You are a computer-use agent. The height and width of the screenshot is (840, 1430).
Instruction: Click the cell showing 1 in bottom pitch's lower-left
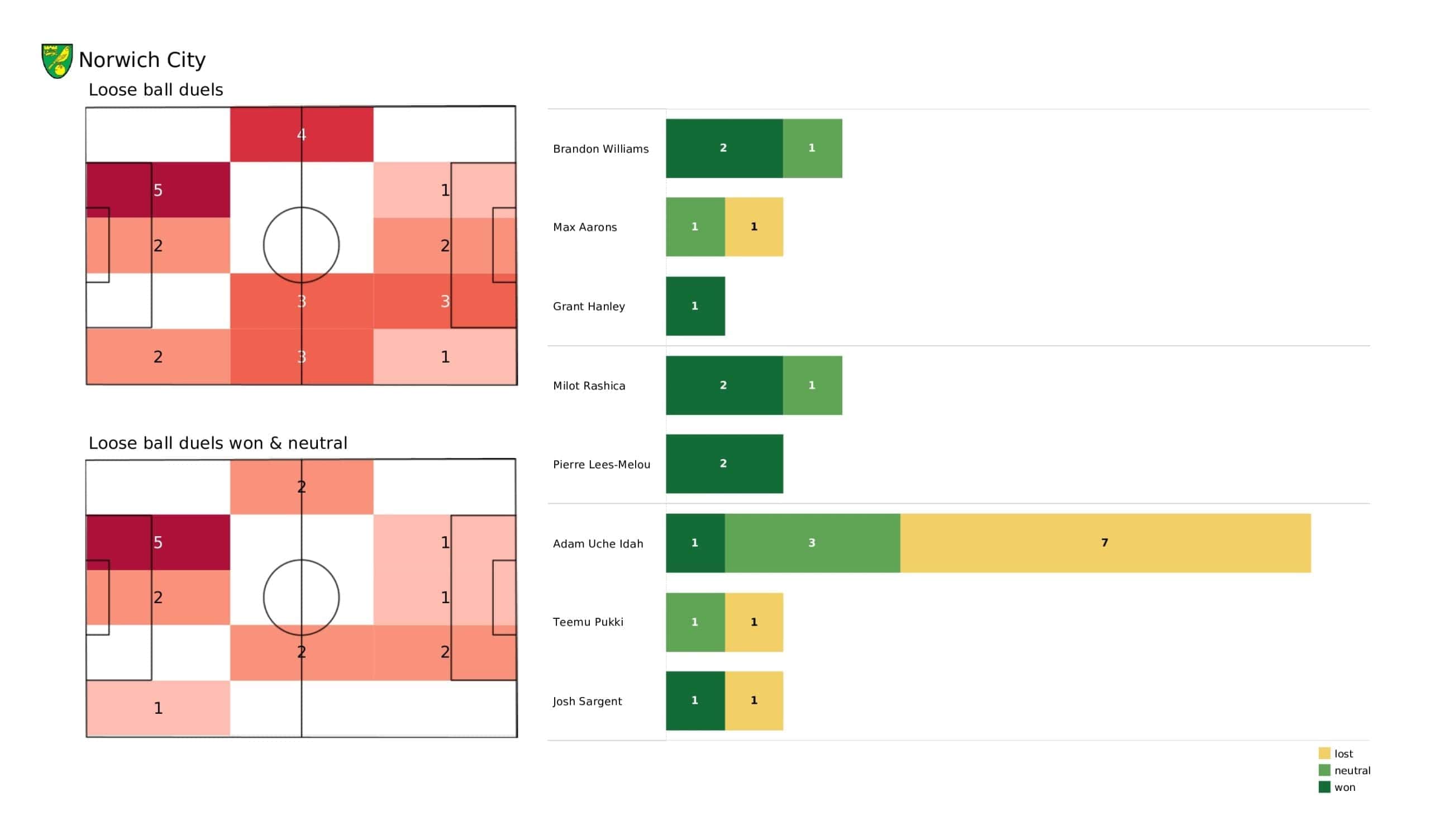click(158, 708)
